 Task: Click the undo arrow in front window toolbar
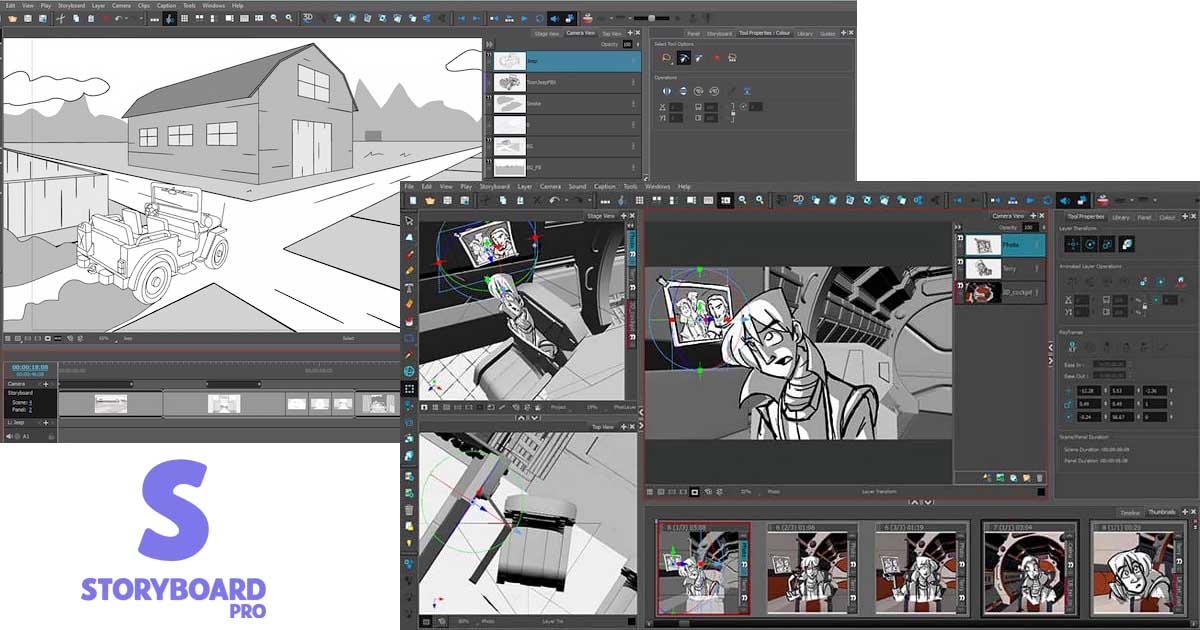554,200
